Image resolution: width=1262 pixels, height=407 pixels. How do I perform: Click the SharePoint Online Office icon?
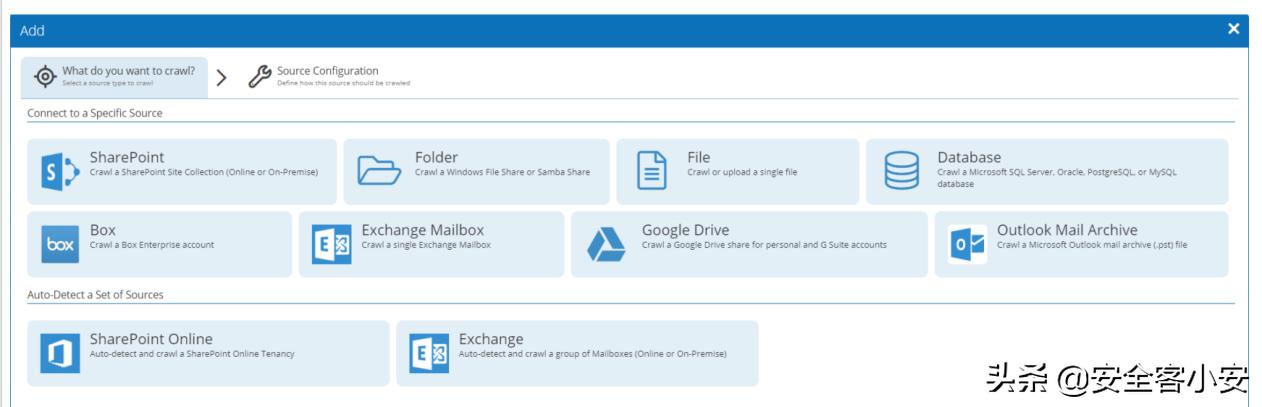point(59,354)
